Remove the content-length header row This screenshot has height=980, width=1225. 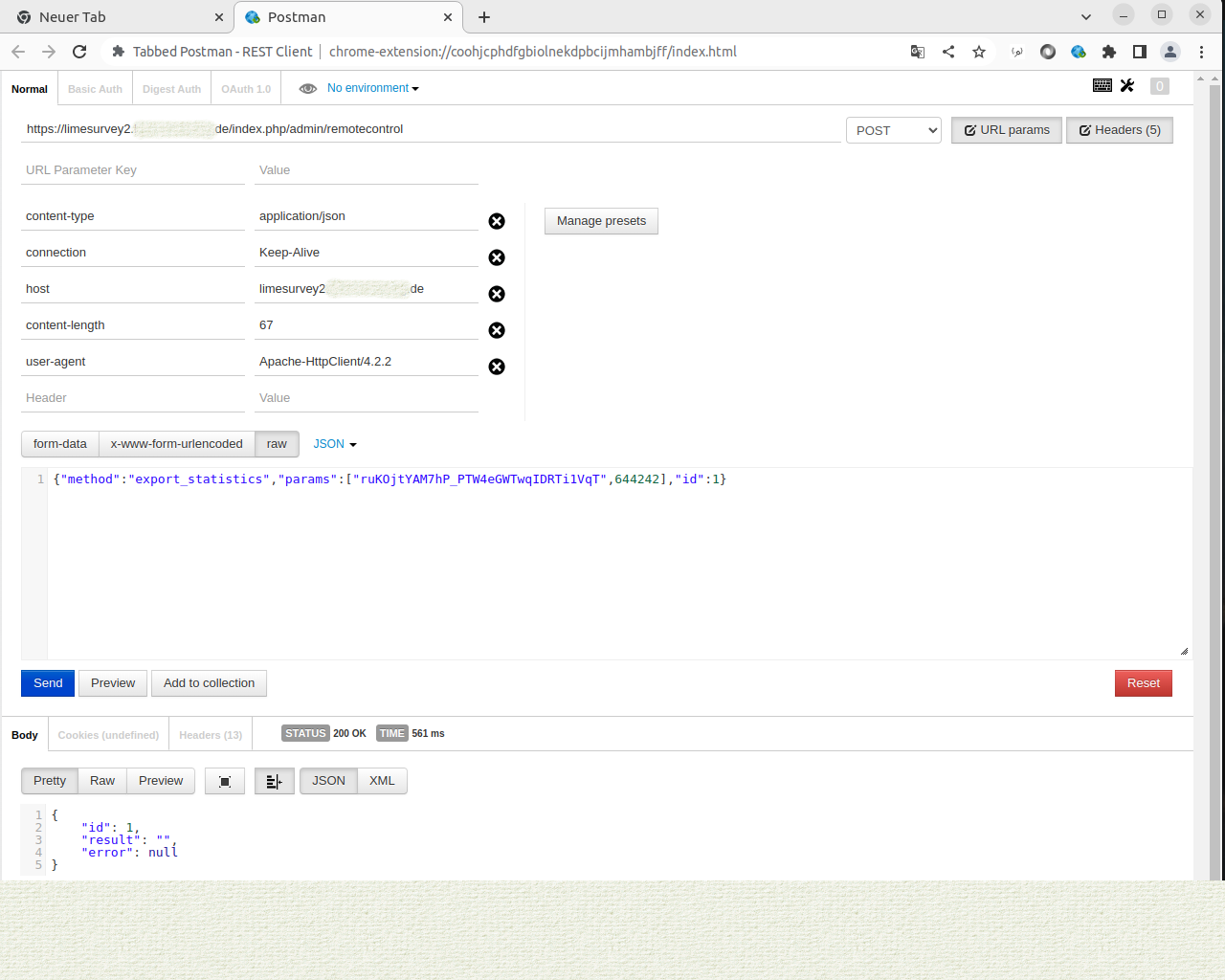pos(497,330)
